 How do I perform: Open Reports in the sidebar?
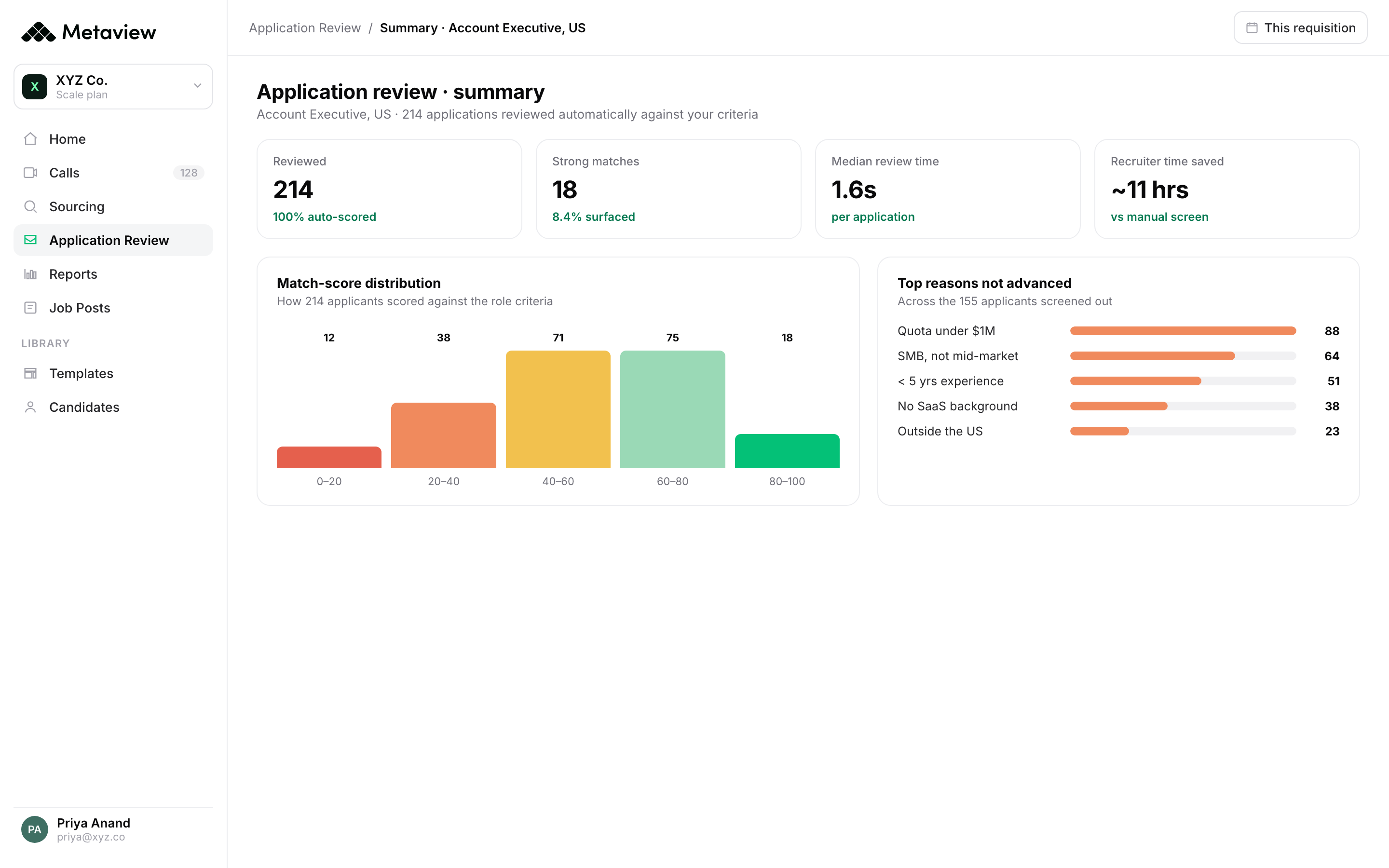pyautogui.click(x=113, y=274)
